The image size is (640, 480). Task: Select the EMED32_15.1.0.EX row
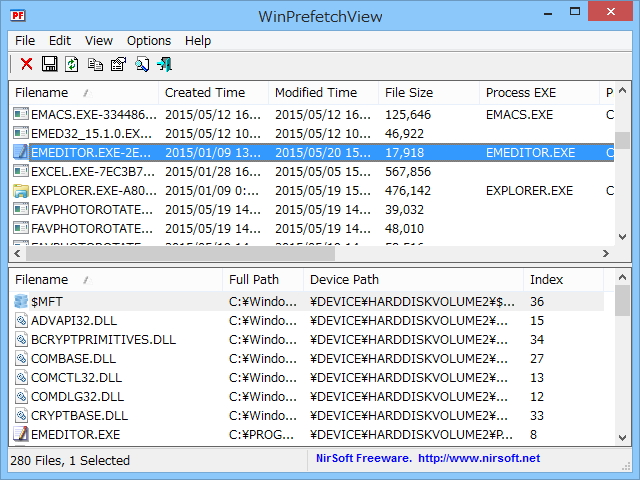(x=312, y=133)
